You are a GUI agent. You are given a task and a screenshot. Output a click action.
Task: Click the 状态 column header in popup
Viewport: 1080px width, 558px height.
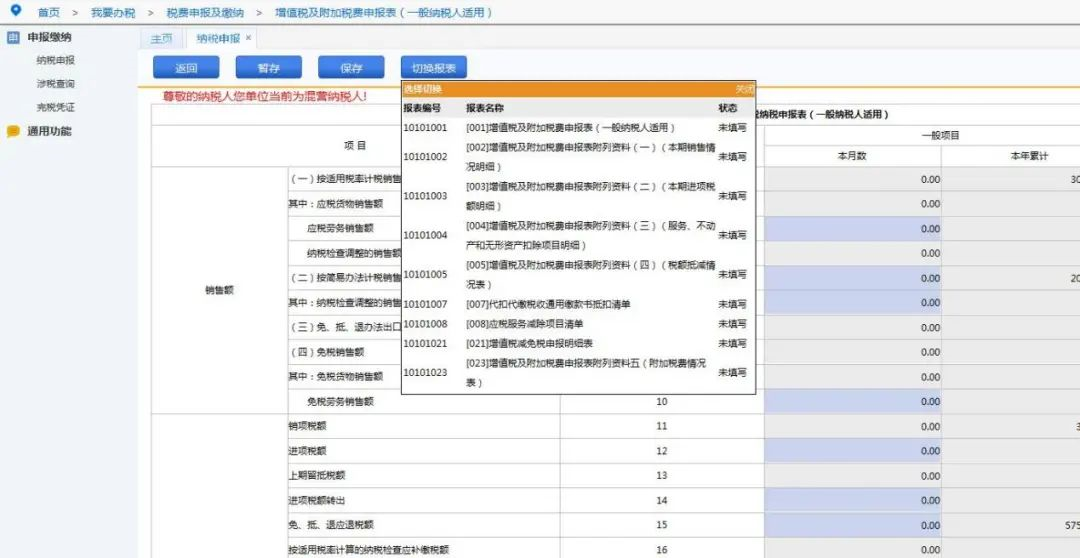727,109
